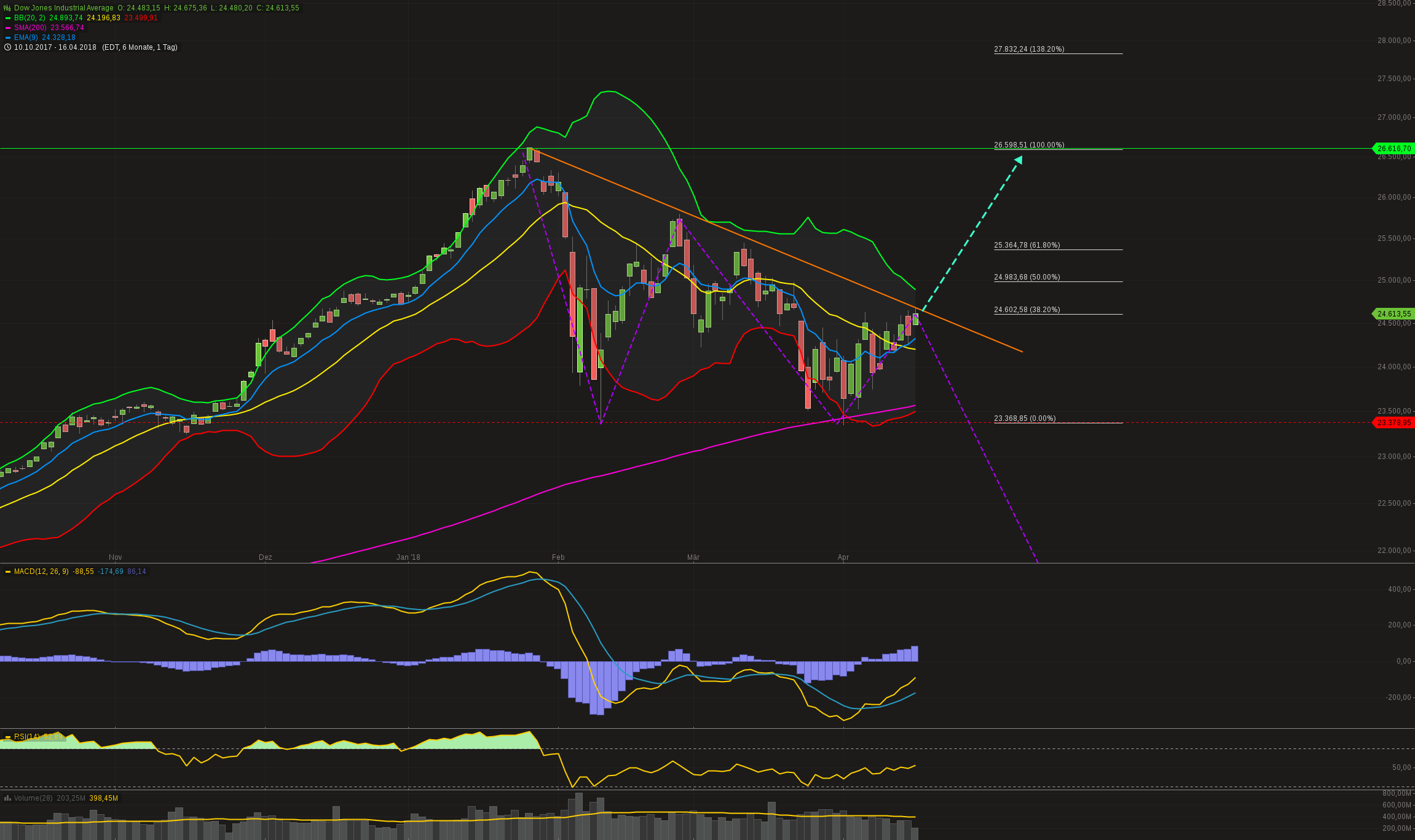Image resolution: width=1415 pixels, height=840 pixels.
Task: Click the yellow MACD color marker
Action: pos(8,572)
